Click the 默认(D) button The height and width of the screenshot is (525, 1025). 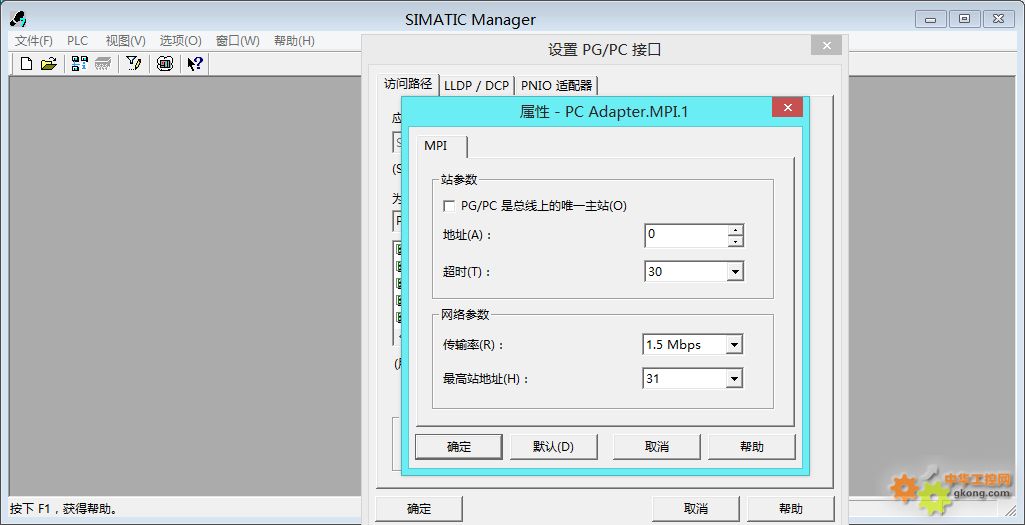click(554, 447)
